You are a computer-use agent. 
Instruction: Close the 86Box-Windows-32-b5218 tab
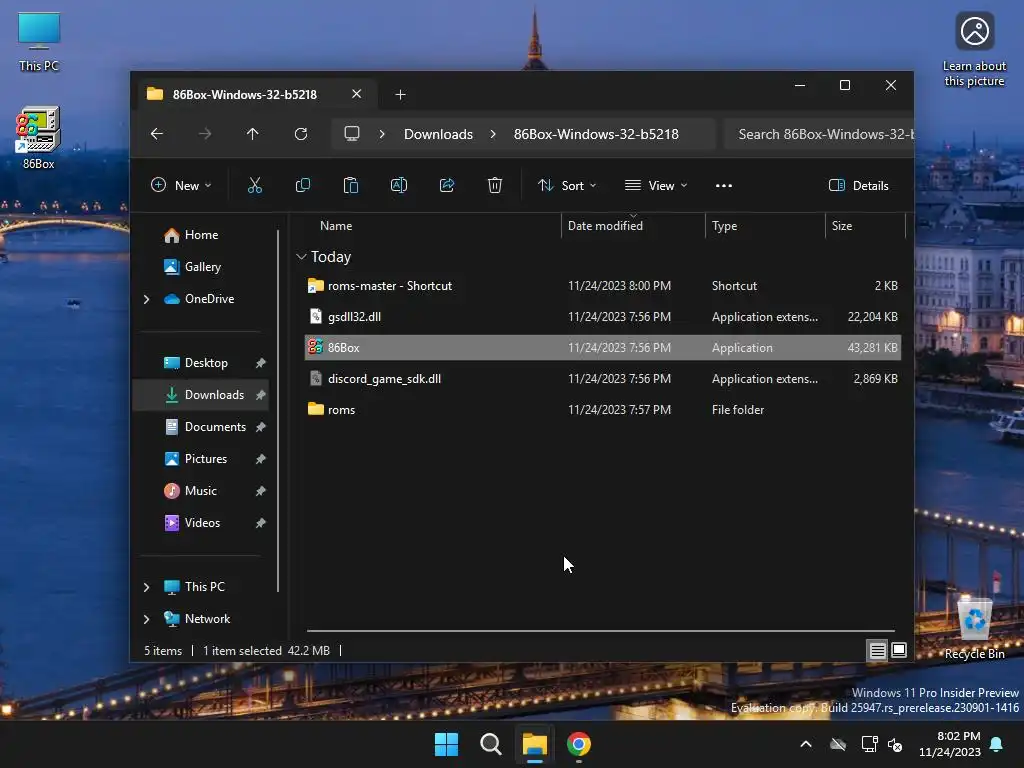357,94
